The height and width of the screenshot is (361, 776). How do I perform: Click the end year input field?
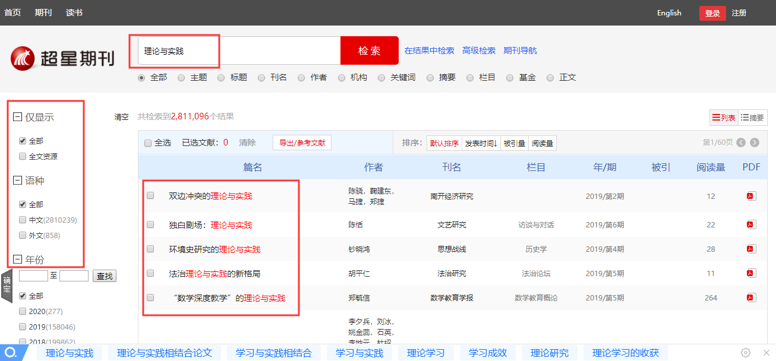click(x=74, y=276)
